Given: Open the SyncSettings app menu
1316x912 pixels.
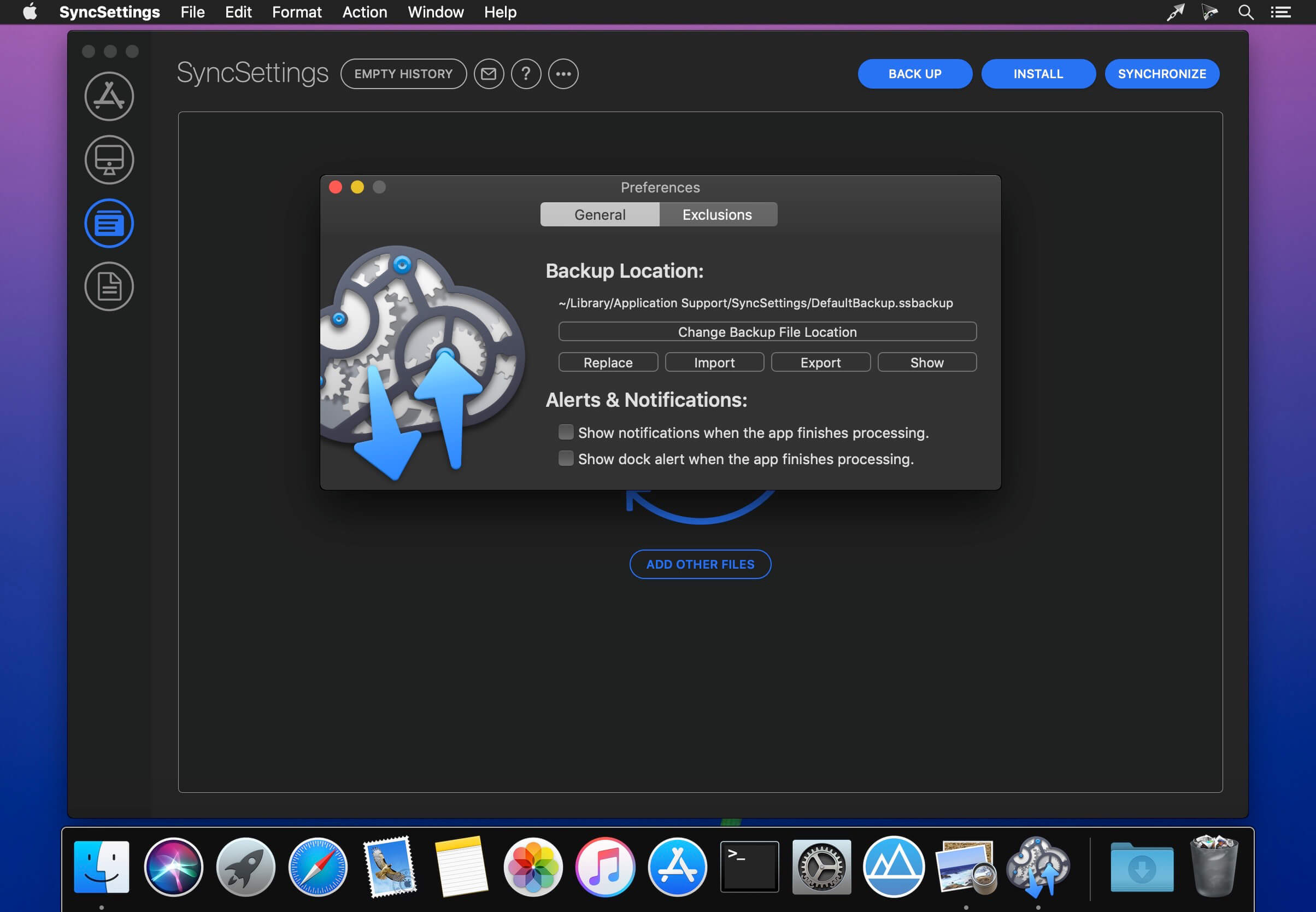Looking at the screenshot, I should 110,12.
